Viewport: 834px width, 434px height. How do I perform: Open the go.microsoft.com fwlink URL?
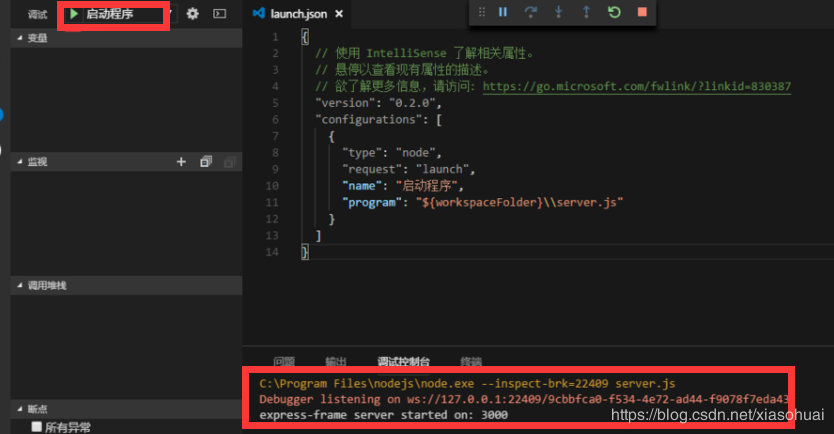point(637,86)
